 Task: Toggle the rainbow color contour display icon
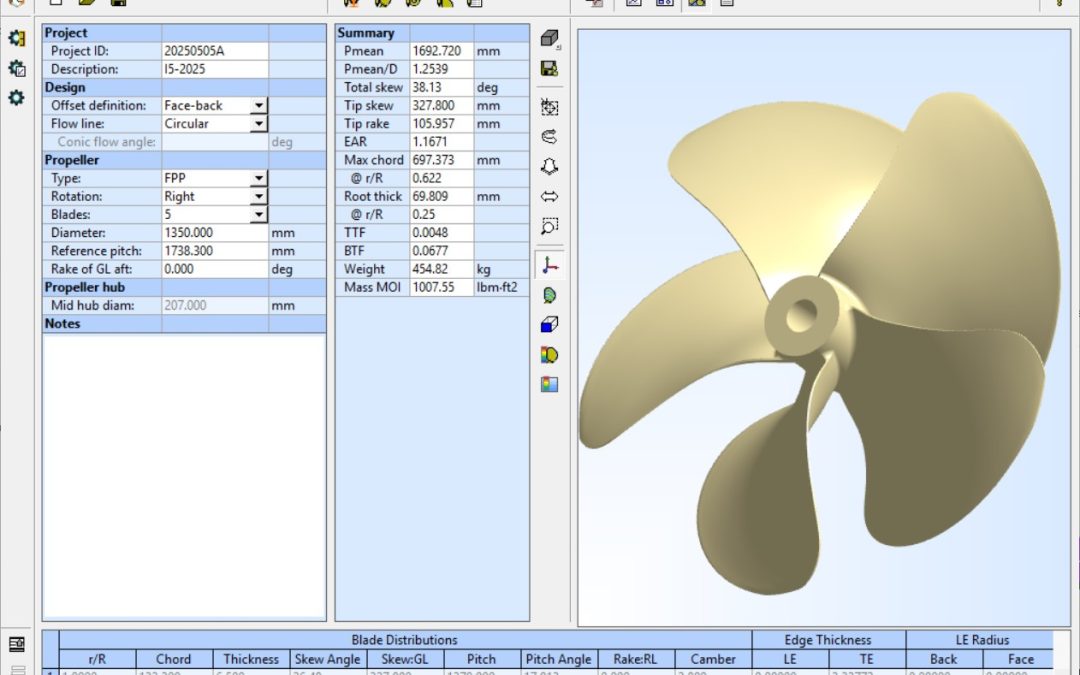pos(549,355)
